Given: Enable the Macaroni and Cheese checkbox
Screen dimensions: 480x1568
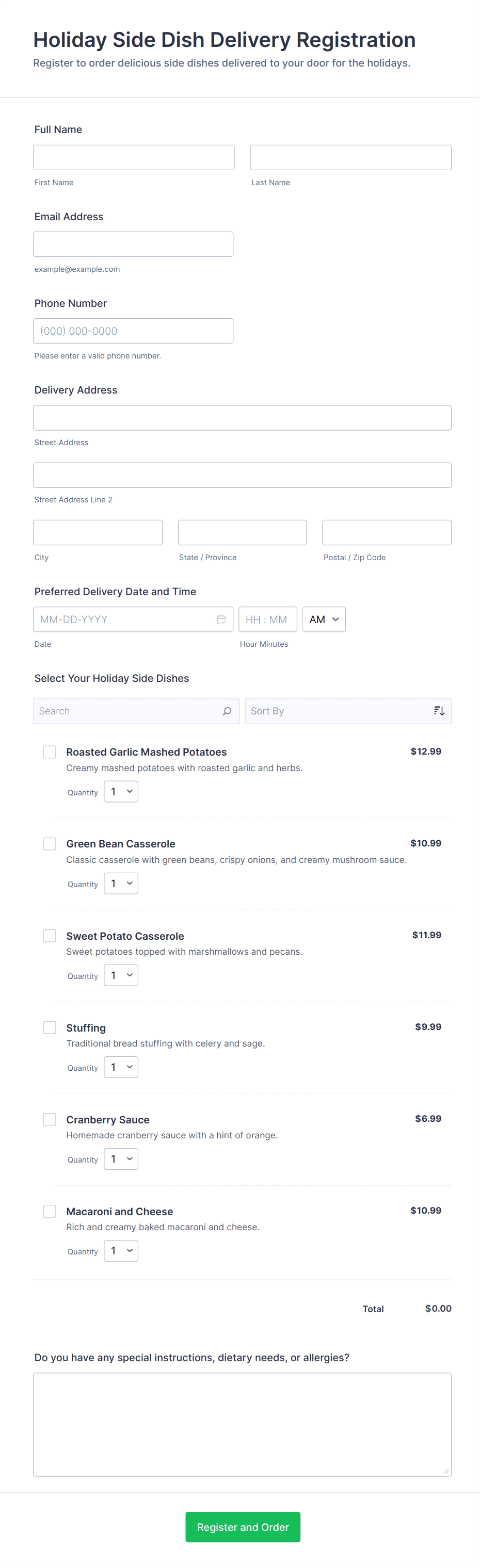Looking at the screenshot, I should (50, 1211).
